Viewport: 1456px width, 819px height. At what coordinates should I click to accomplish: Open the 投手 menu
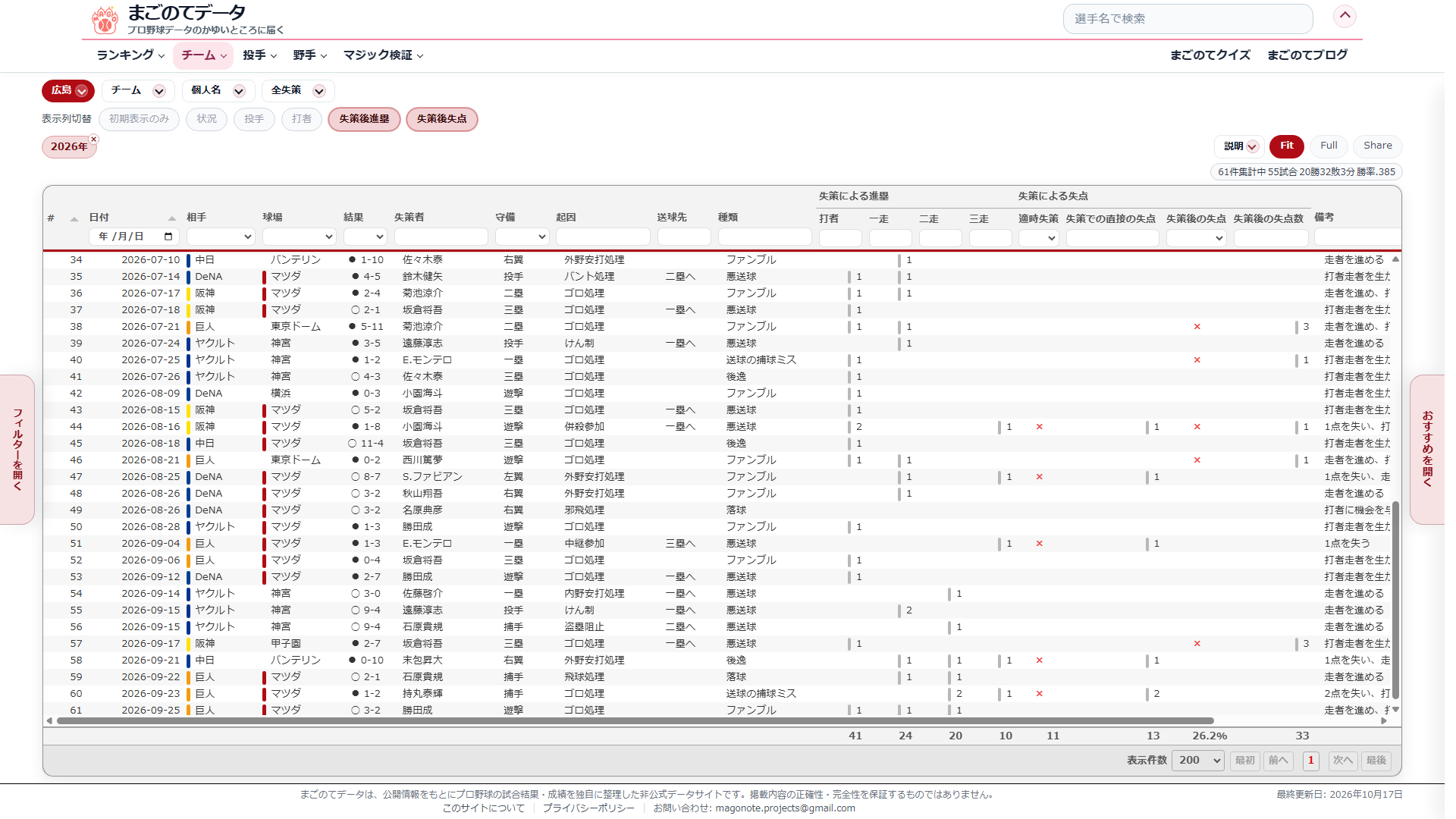tap(259, 55)
